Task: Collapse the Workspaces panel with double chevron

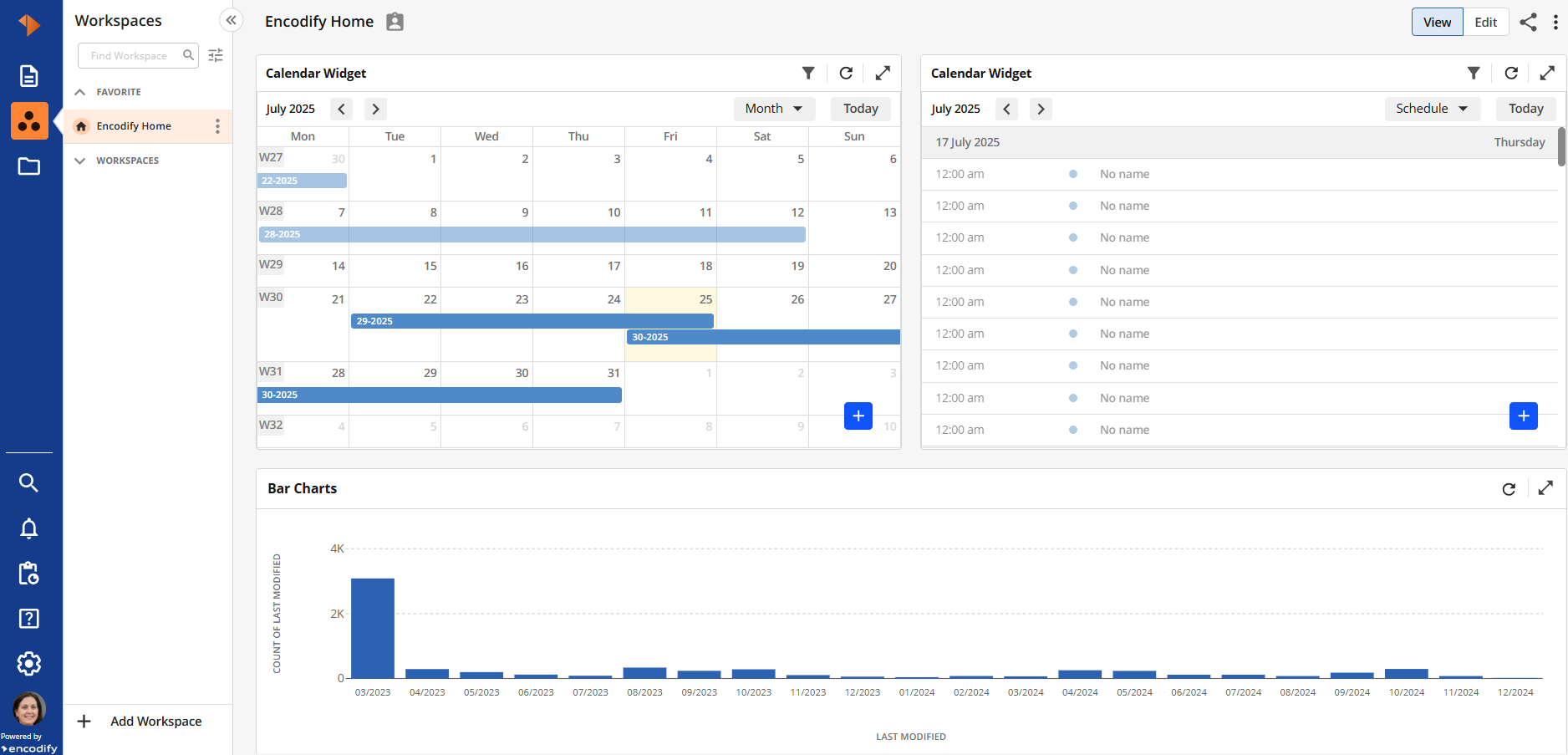Action: (231, 20)
